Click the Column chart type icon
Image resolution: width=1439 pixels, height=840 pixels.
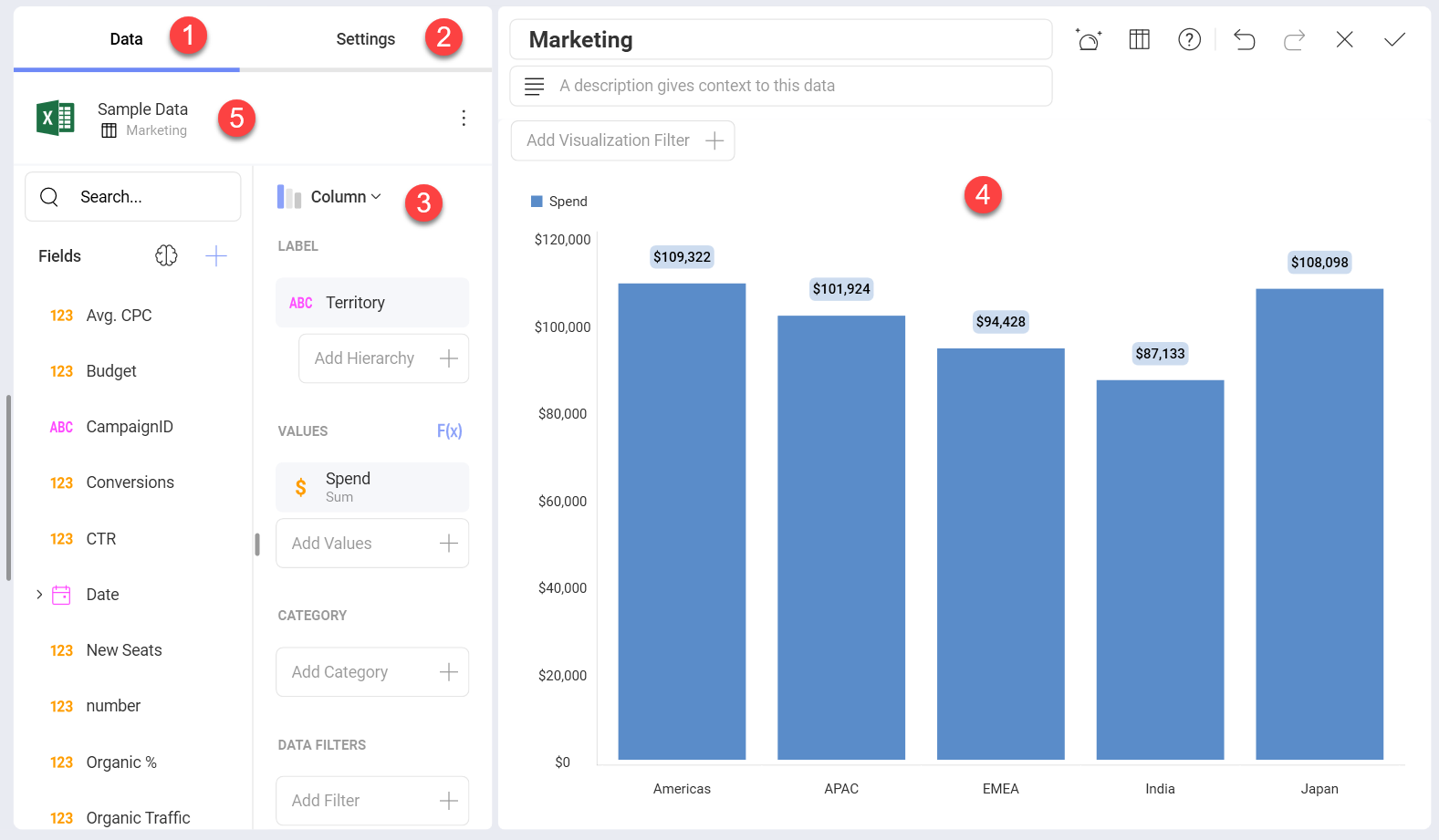pos(289,197)
